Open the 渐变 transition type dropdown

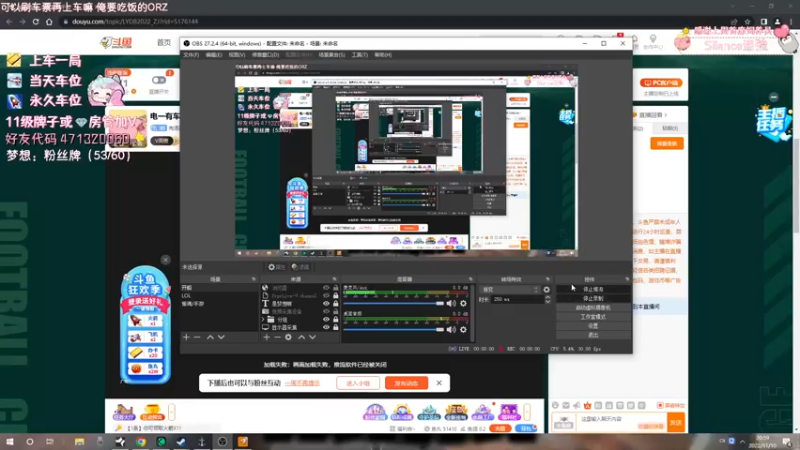(x=510, y=289)
